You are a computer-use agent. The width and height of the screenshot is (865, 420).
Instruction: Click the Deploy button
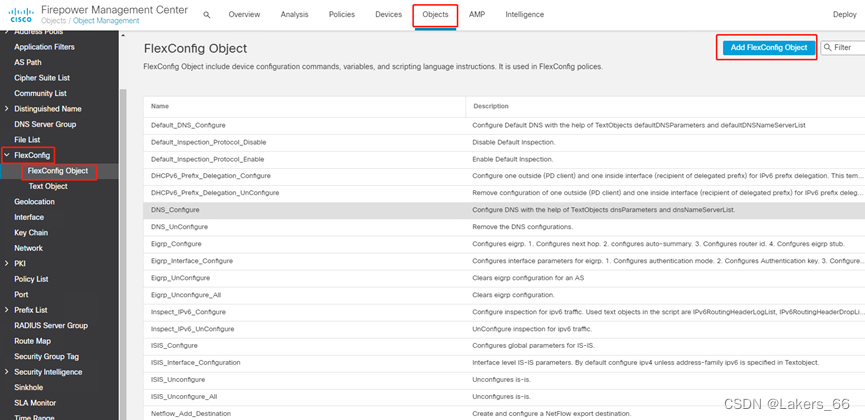[845, 15]
